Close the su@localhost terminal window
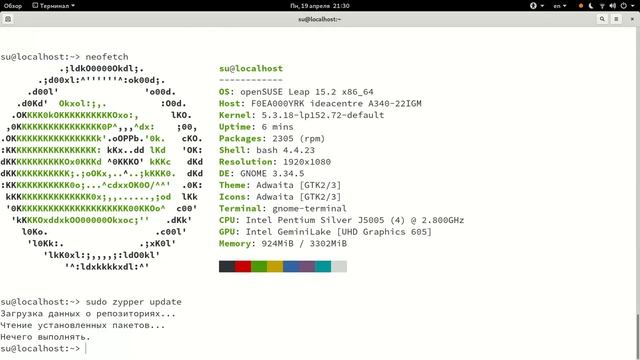640x360 pixels. pos(632,19)
